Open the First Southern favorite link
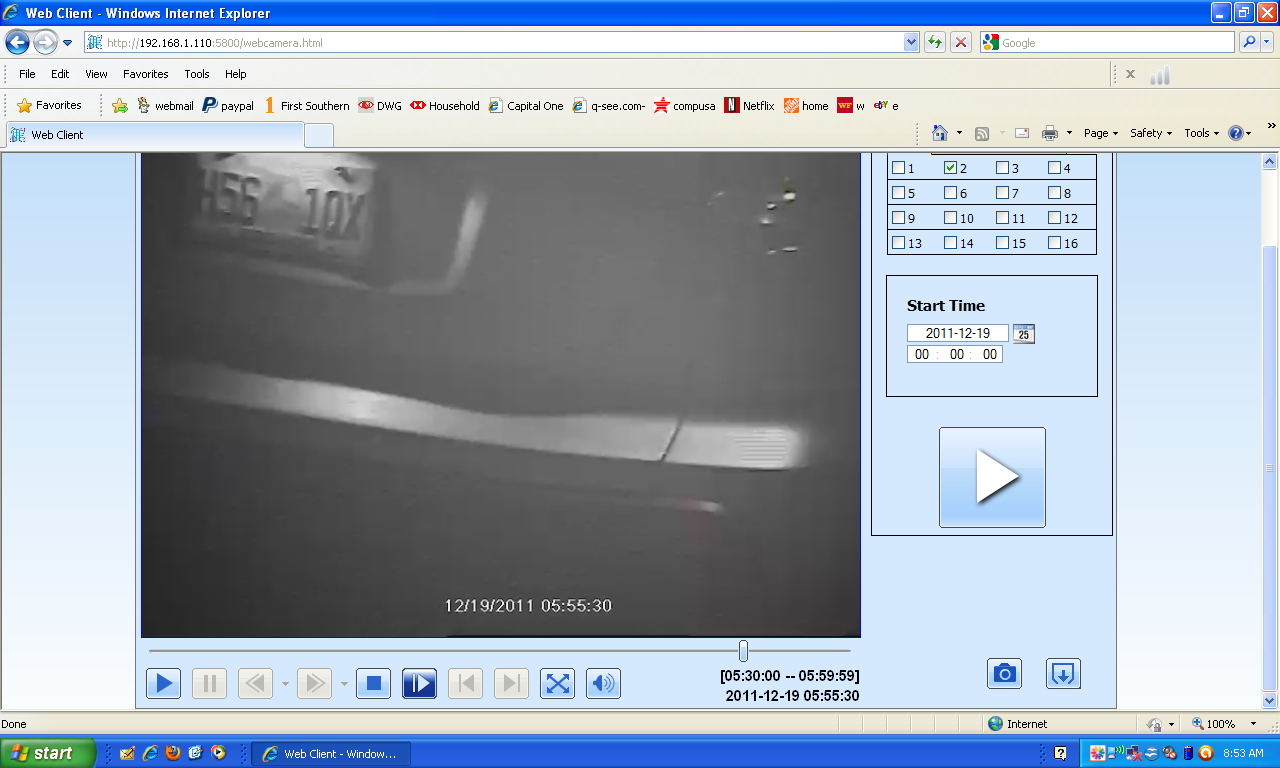The width and height of the screenshot is (1280, 768). (306, 105)
